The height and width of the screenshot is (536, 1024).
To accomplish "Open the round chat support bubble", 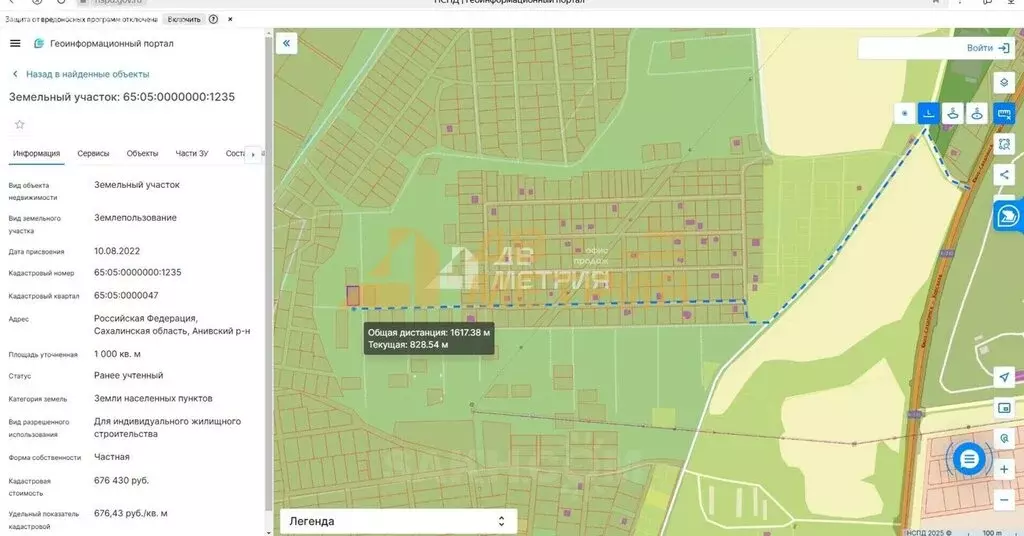I will (969, 460).
